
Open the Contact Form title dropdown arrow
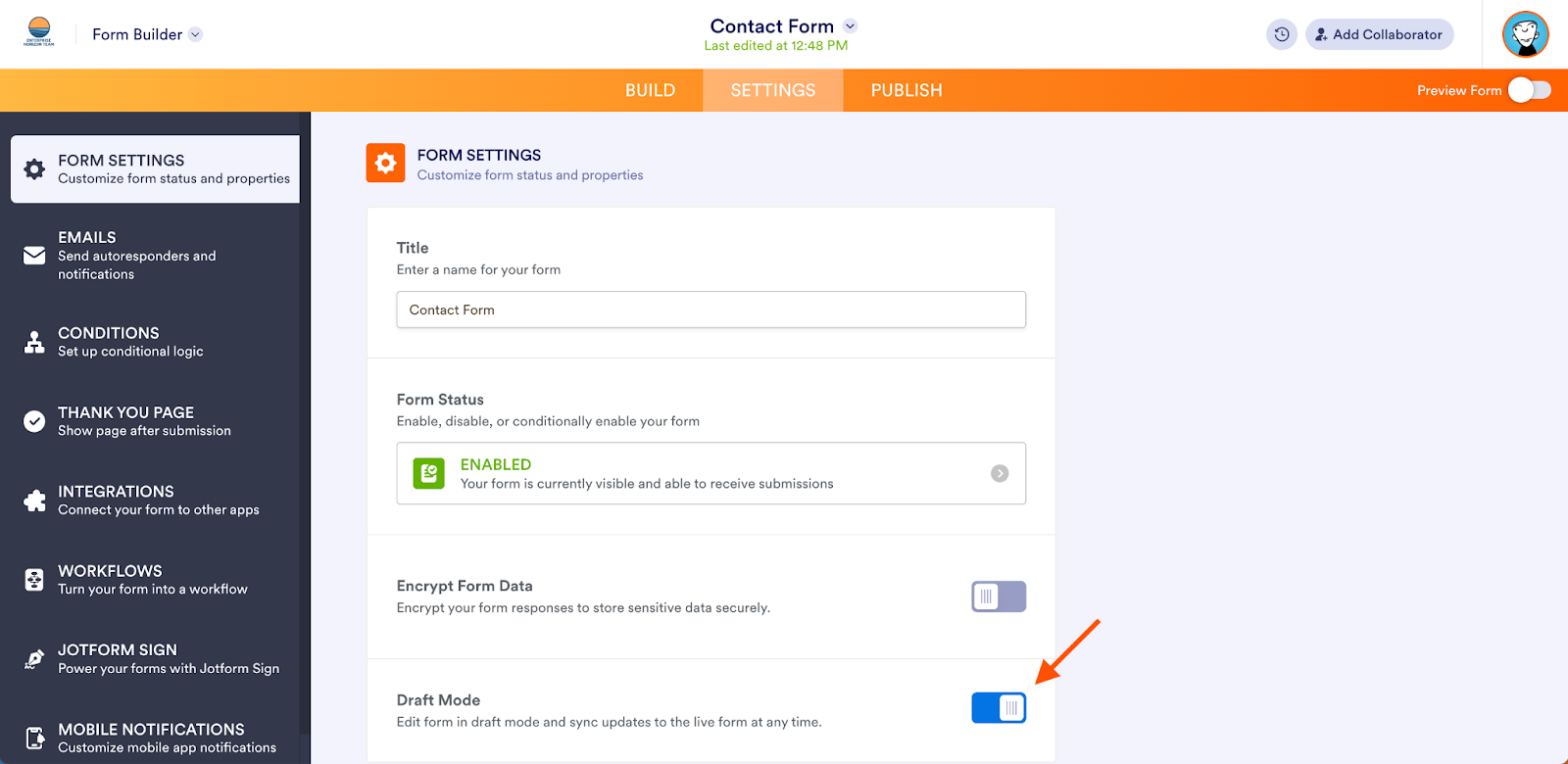coord(851,26)
